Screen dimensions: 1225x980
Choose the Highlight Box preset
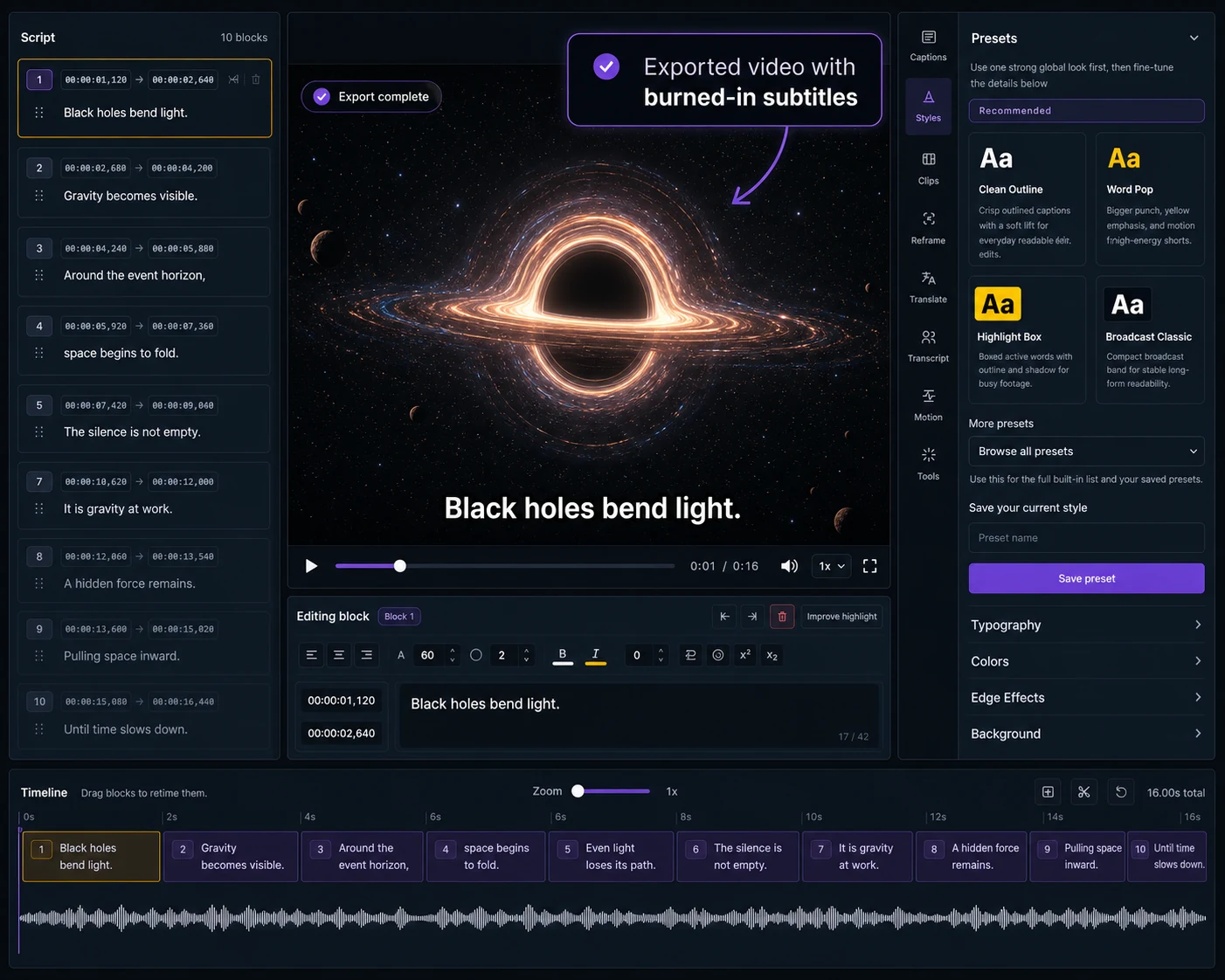(1027, 340)
